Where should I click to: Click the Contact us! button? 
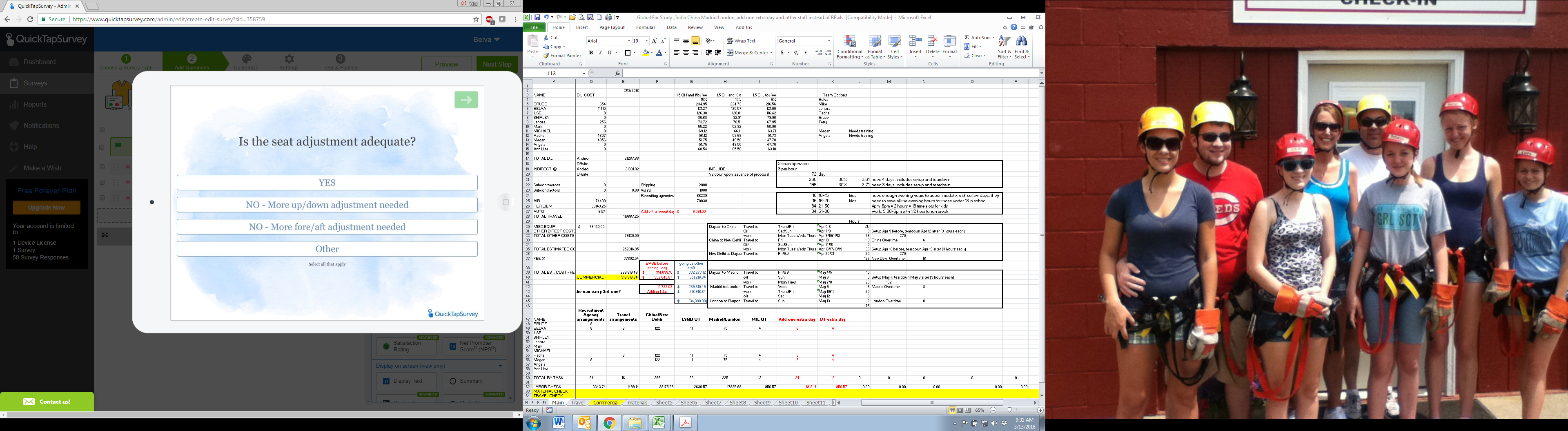[x=47, y=402]
